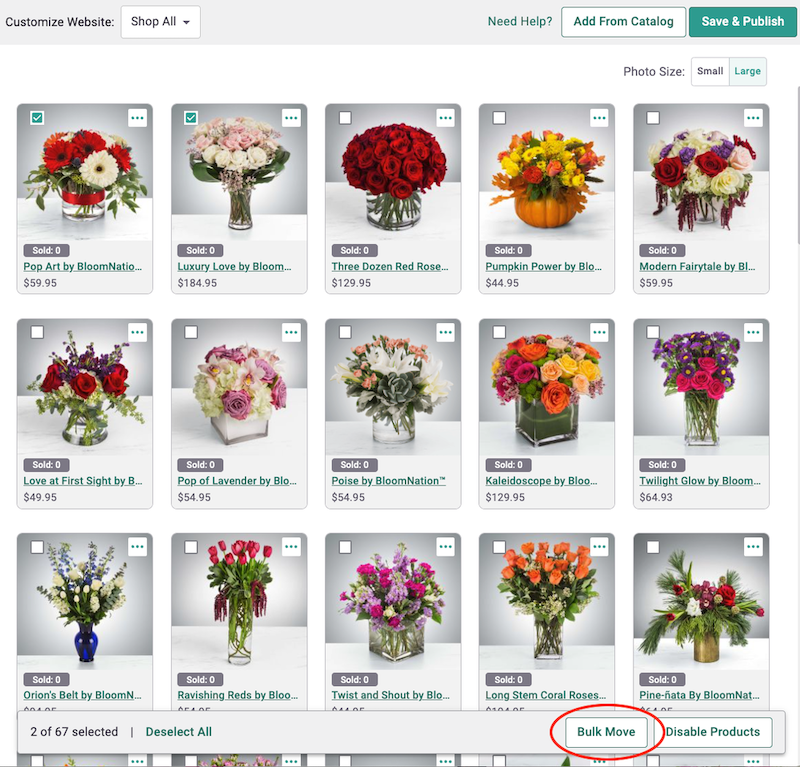Tick the Pumpkin Power checkbox
This screenshot has height=767, width=800.
click(499, 118)
